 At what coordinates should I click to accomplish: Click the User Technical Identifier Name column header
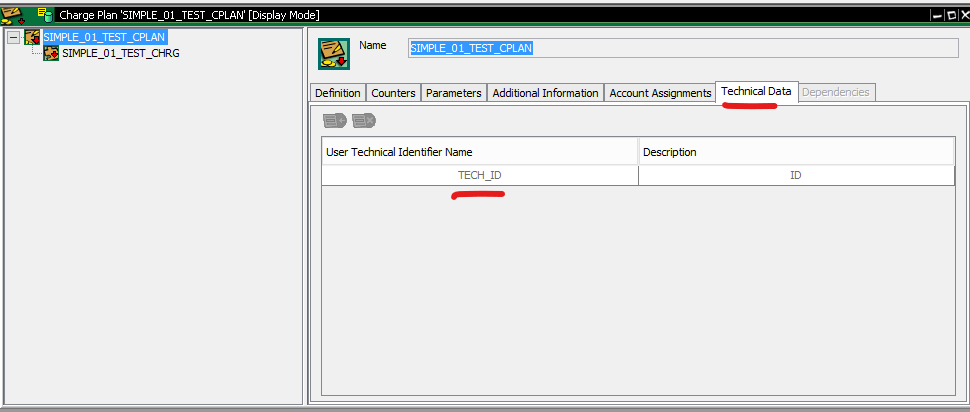(x=479, y=152)
